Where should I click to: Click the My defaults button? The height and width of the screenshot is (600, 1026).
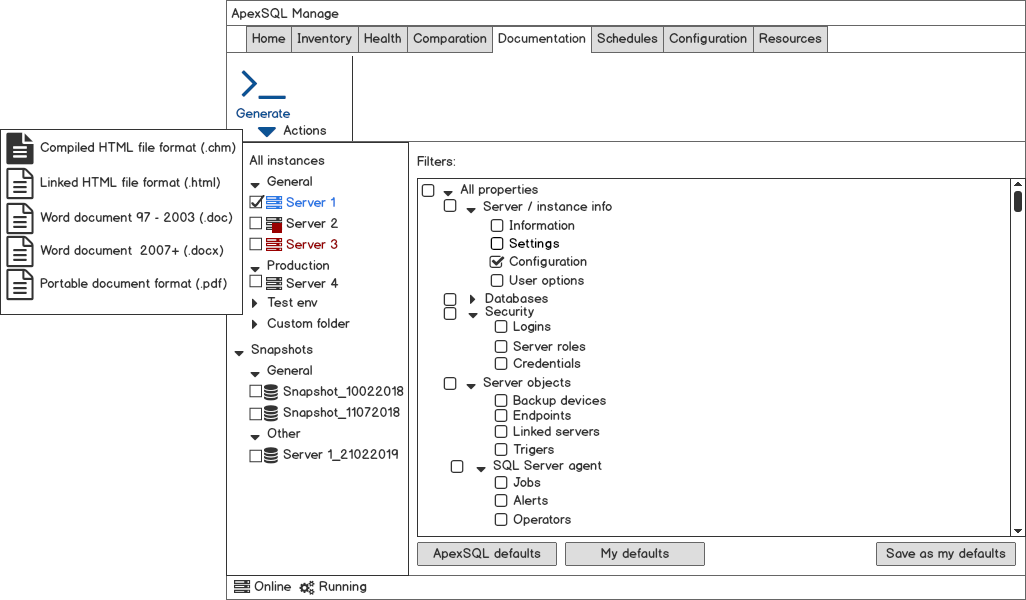pos(635,554)
